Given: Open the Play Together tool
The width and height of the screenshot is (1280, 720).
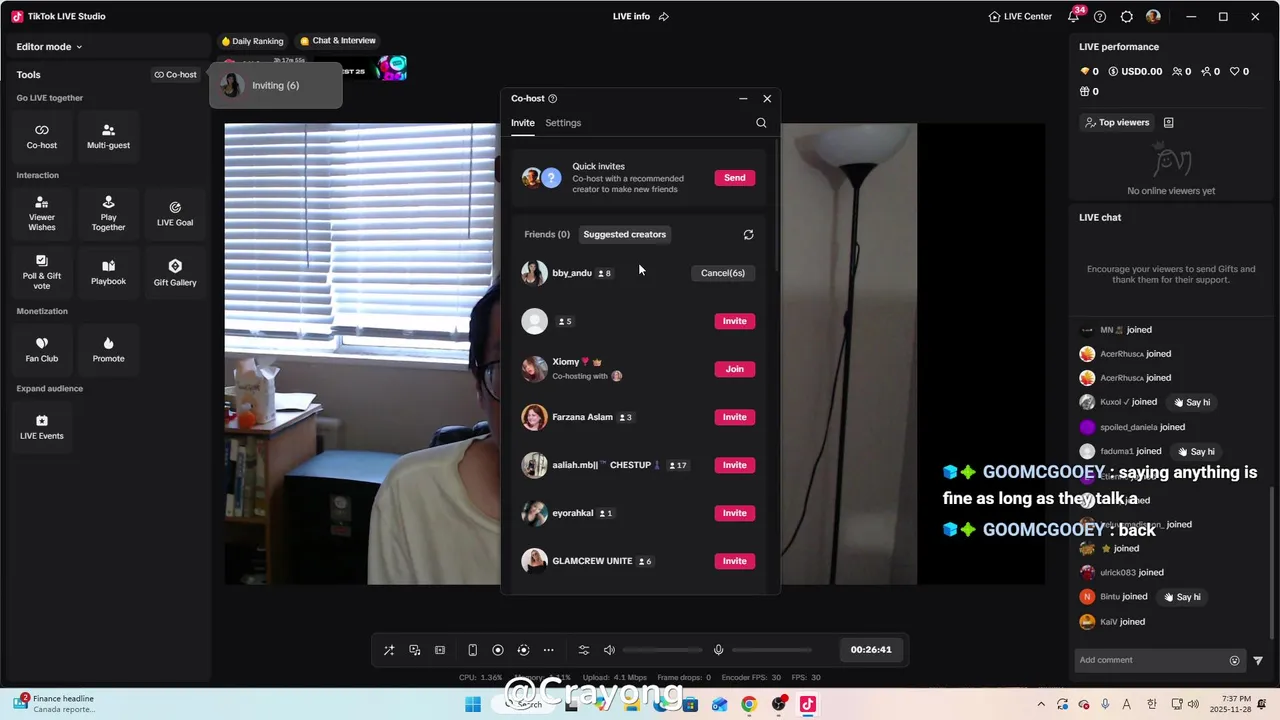Looking at the screenshot, I should (108, 214).
